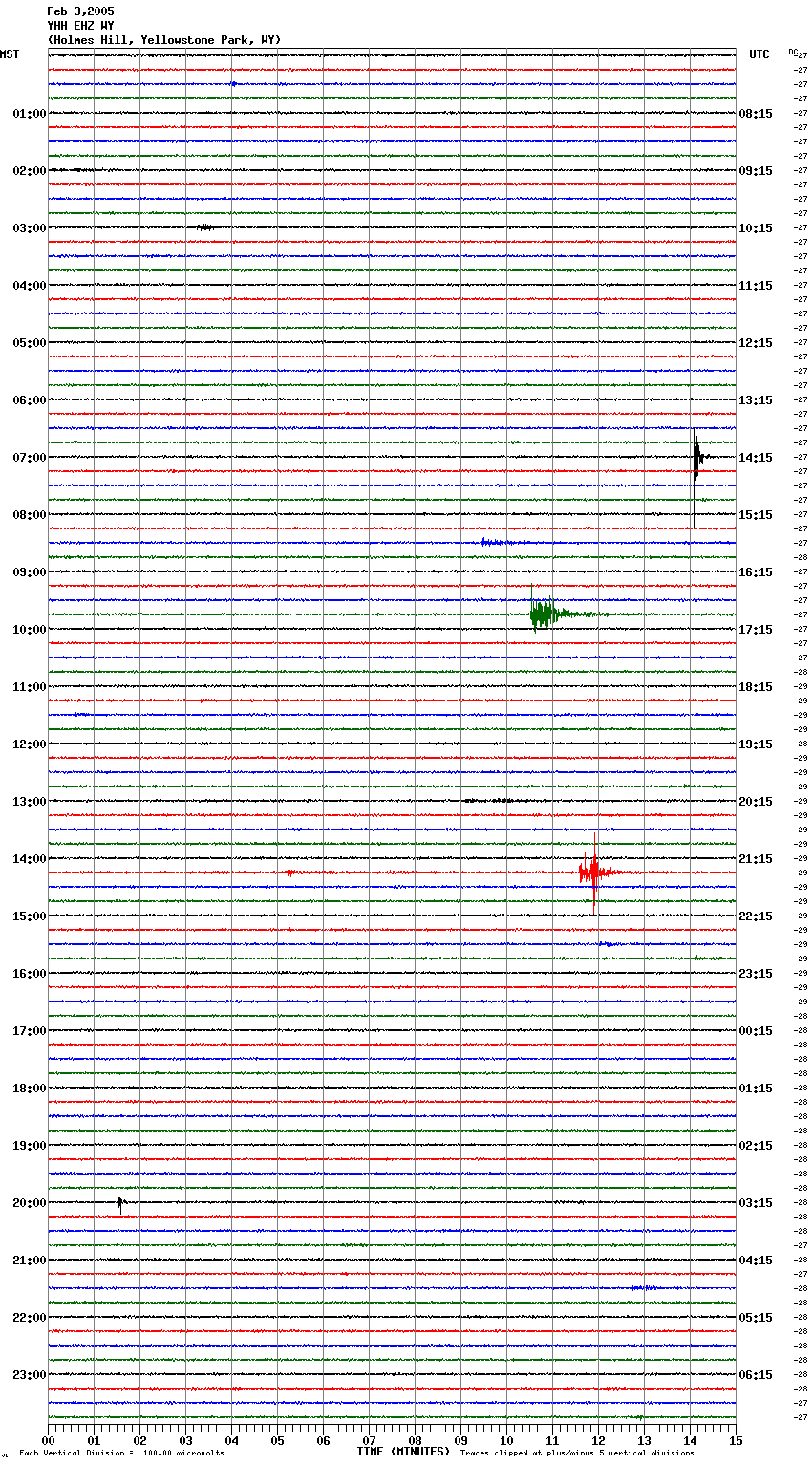Click the small red event at minute 05 below 14:00
812x1466 pixels.
pyautogui.click(x=290, y=873)
